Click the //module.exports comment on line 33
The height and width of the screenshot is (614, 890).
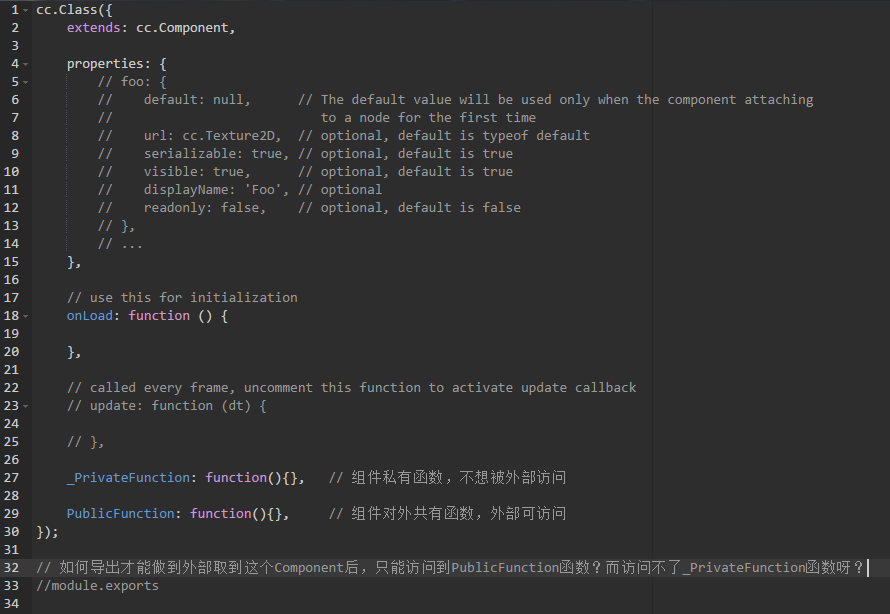point(97,586)
